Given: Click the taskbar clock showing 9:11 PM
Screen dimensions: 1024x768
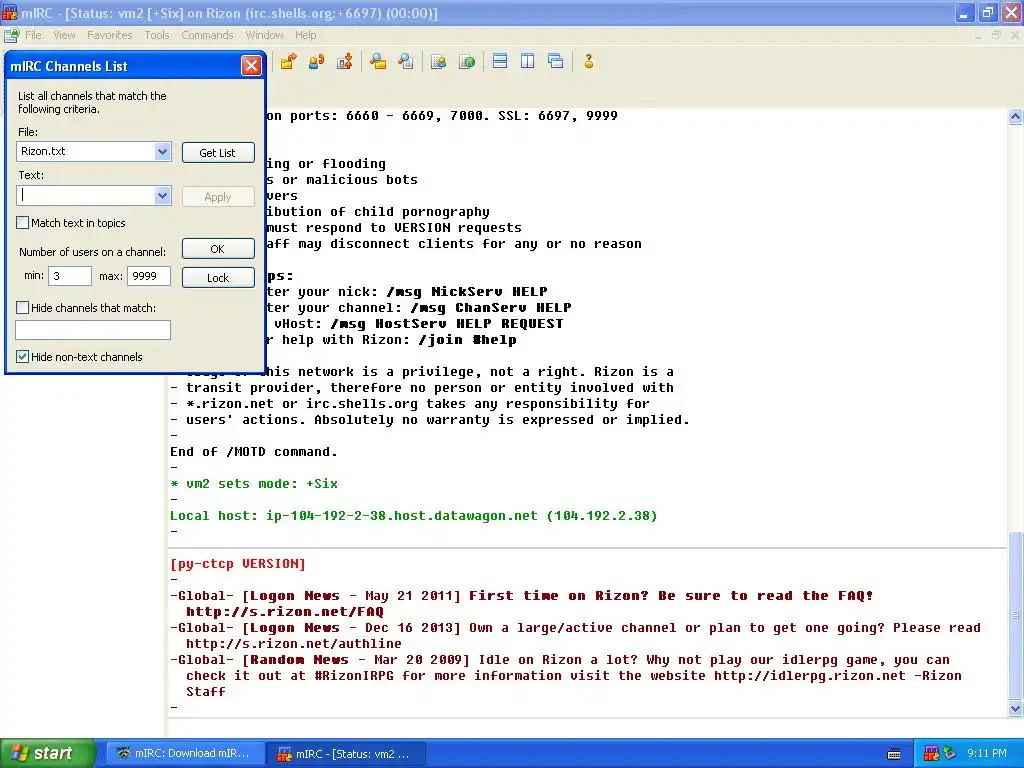Looking at the screenshot, I should 987,754.
